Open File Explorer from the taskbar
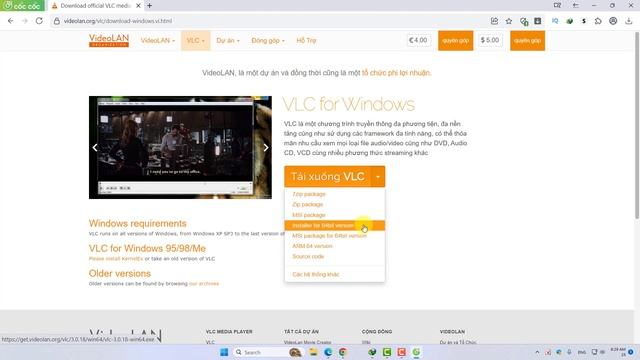Viewport: 640px width, 360px height. (x=313, y=352)
